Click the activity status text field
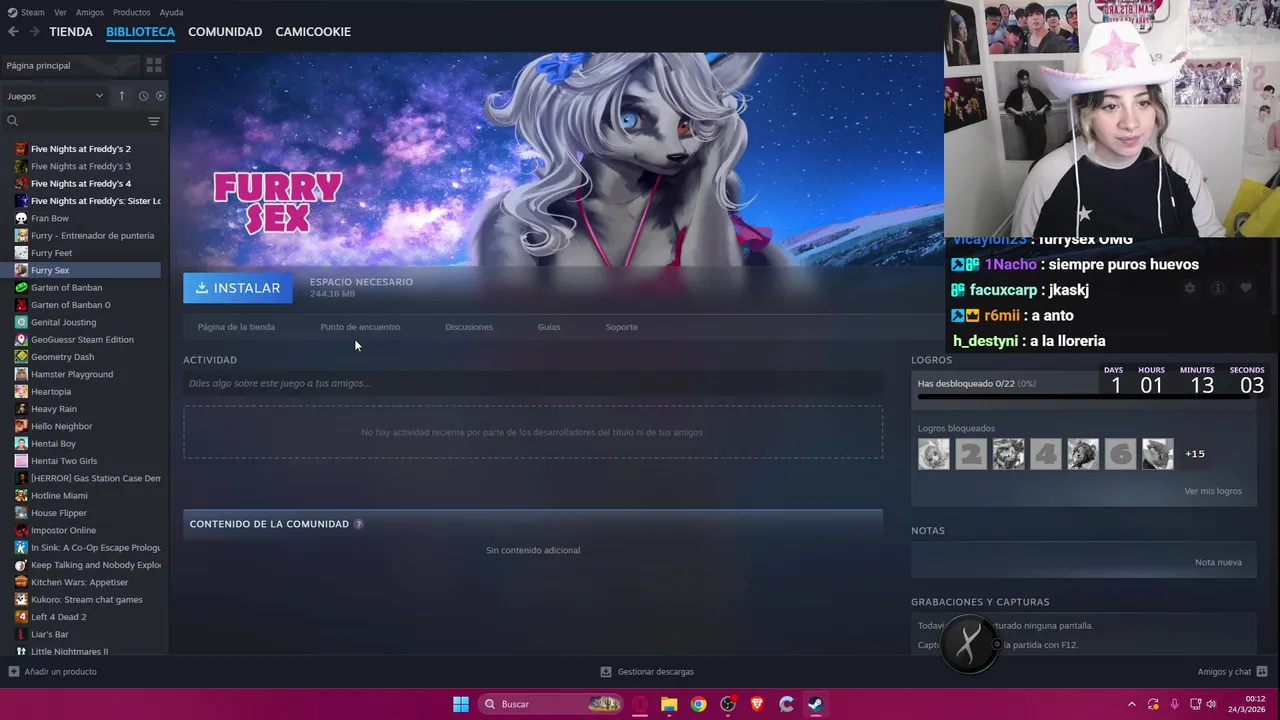 [533, 383]
